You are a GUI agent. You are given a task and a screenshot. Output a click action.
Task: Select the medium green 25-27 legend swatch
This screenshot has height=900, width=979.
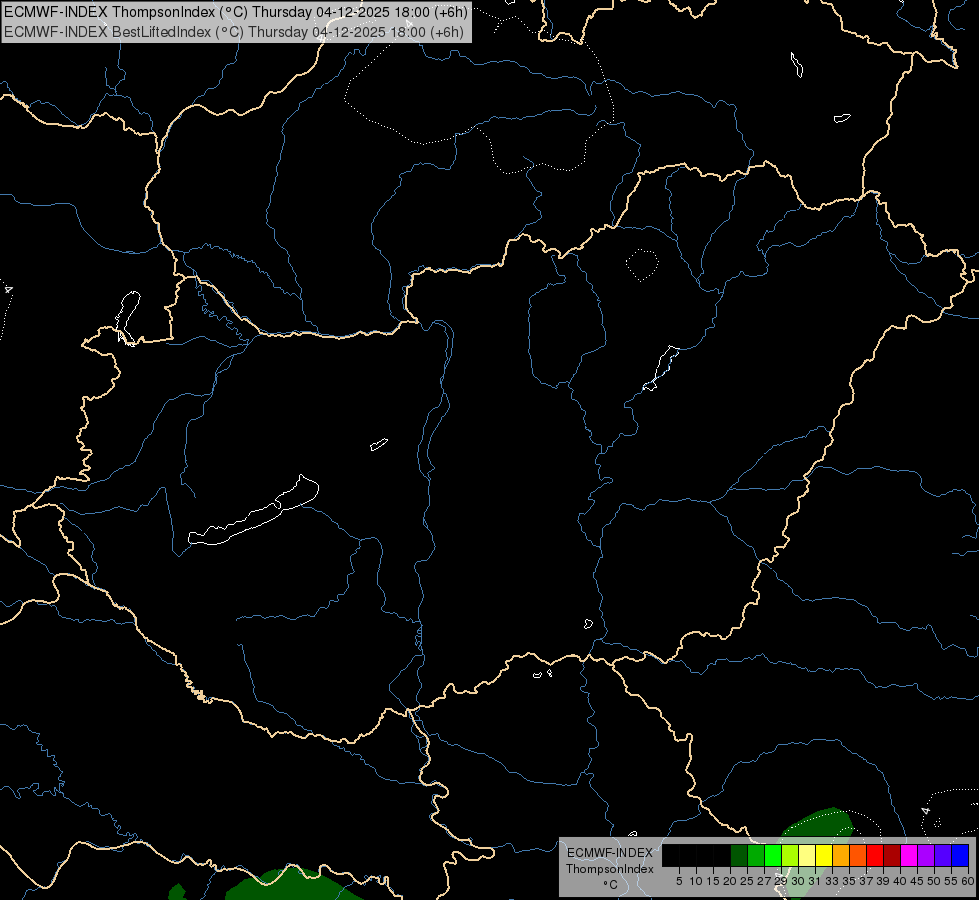[x=756, y=855]
